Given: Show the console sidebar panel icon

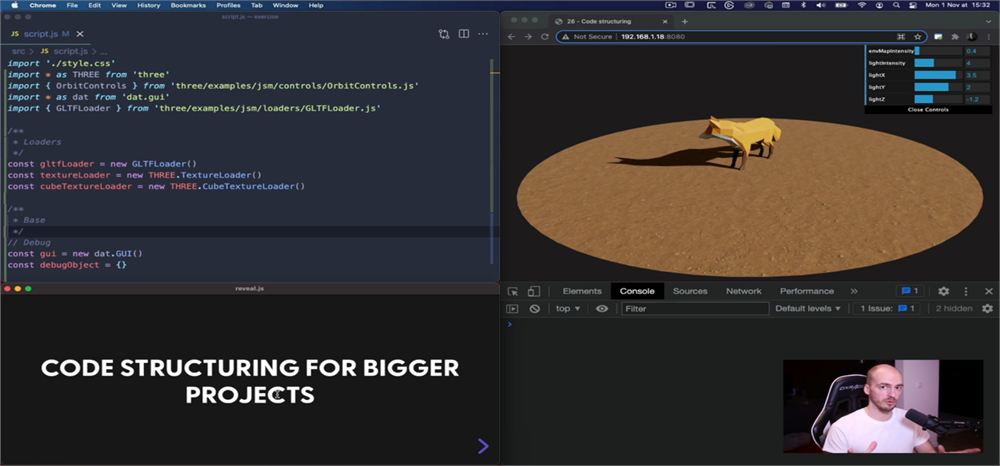Looking at the screenshot, I should point(512,309).
